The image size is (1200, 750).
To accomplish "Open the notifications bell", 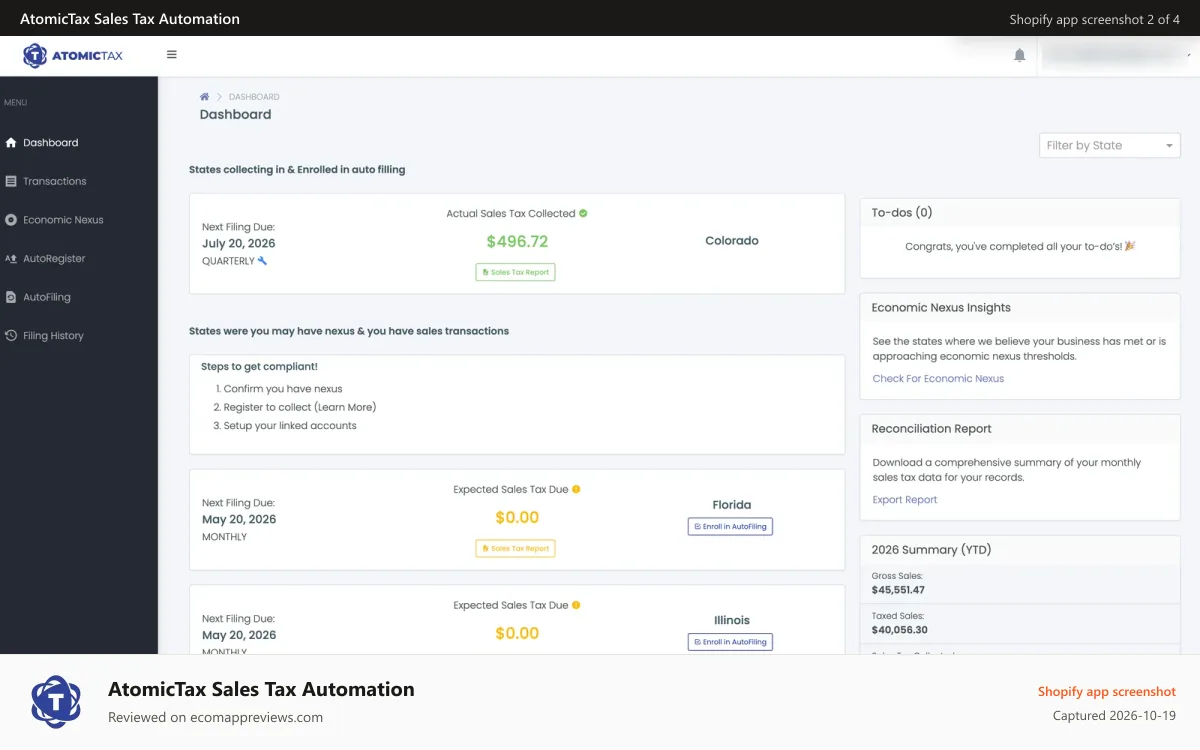I will click(x=1020, y=56).
